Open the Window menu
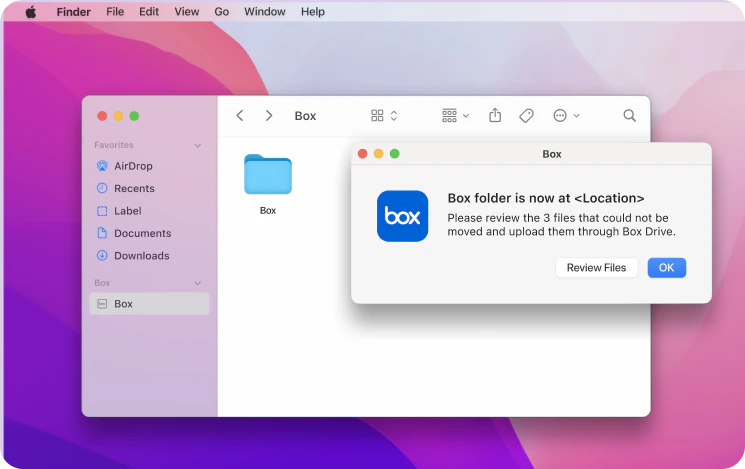 [x=265, y=12]
